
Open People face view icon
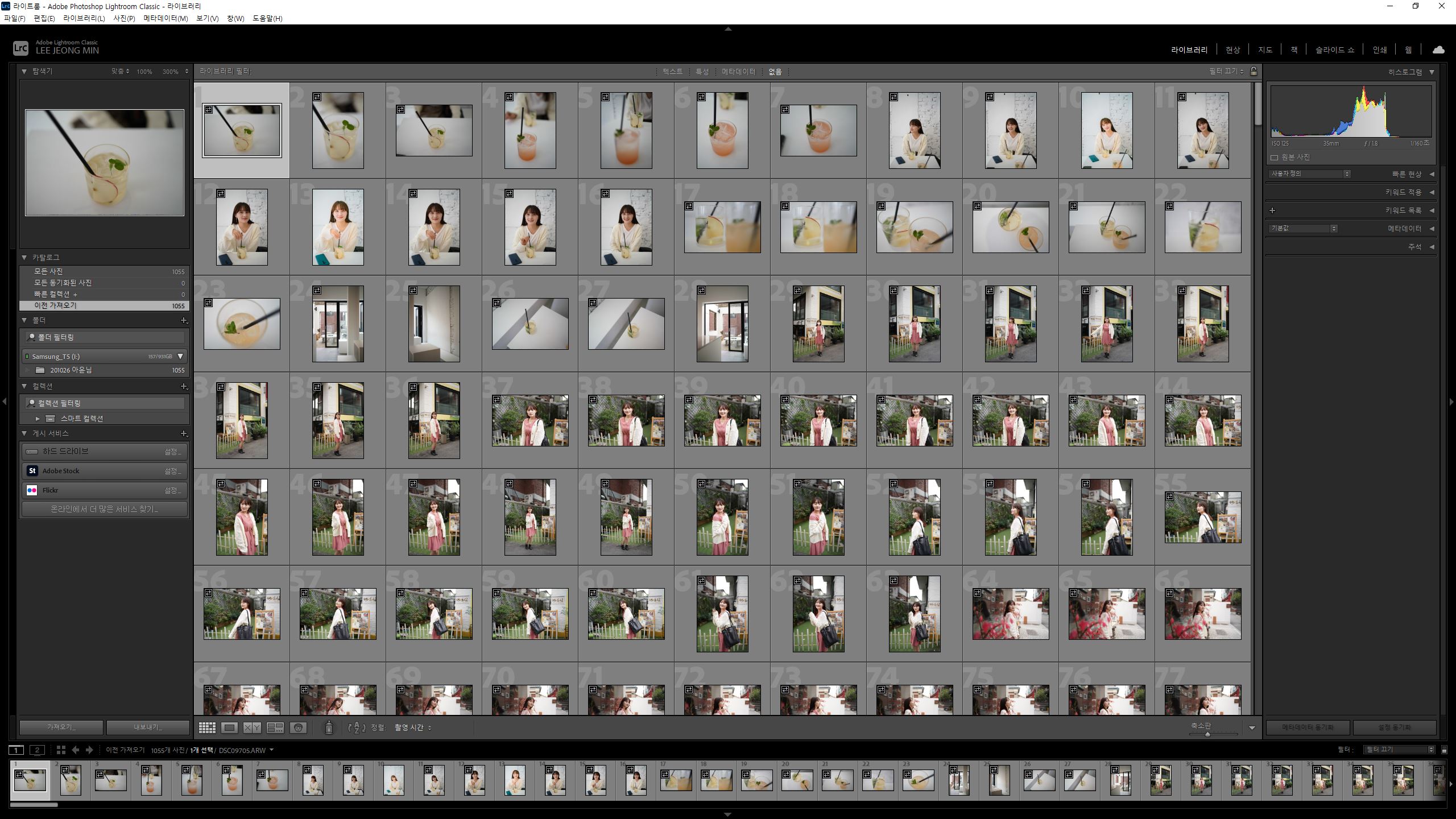click(298, 727)
